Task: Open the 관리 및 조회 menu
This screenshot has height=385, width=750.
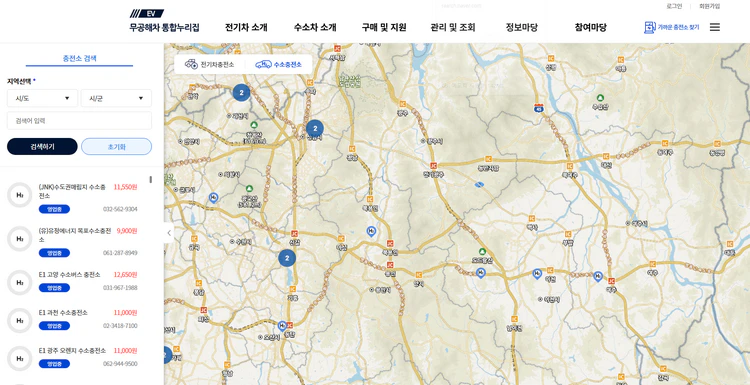Action: (x=453, y=27)
